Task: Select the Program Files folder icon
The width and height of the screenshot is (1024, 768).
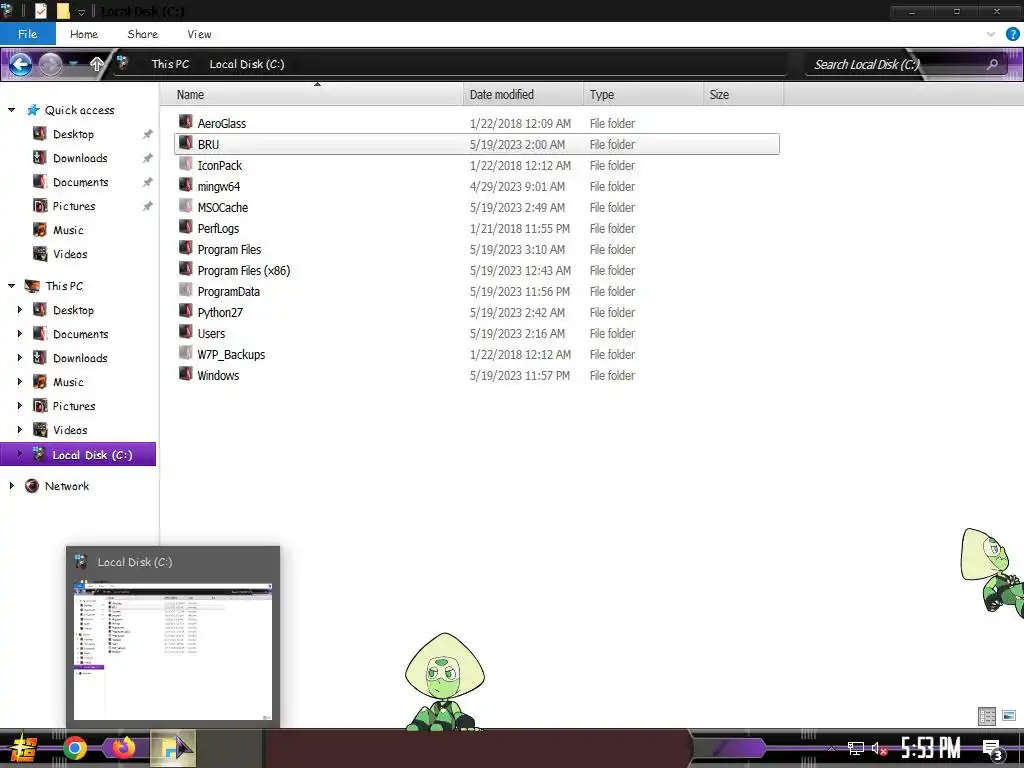Action: [x=186, y=248]
